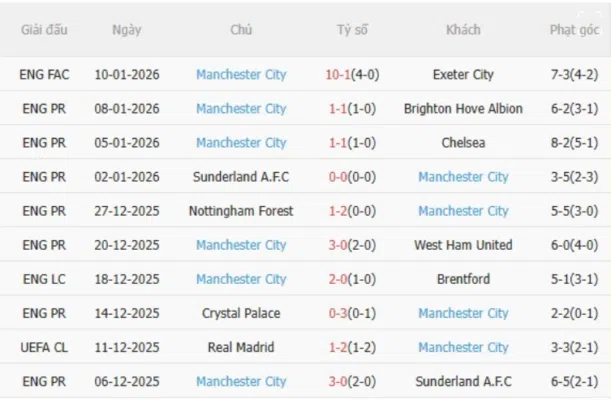Open the 0-0 score match details

(338, 177)
